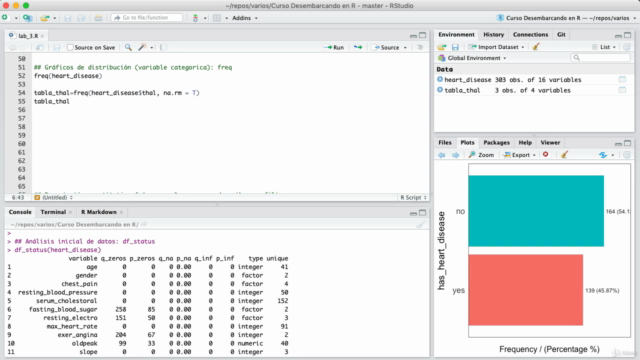This screenshot has width=640, height=360.
Task: Go to previous plot arrow
Action: point(442,155)
